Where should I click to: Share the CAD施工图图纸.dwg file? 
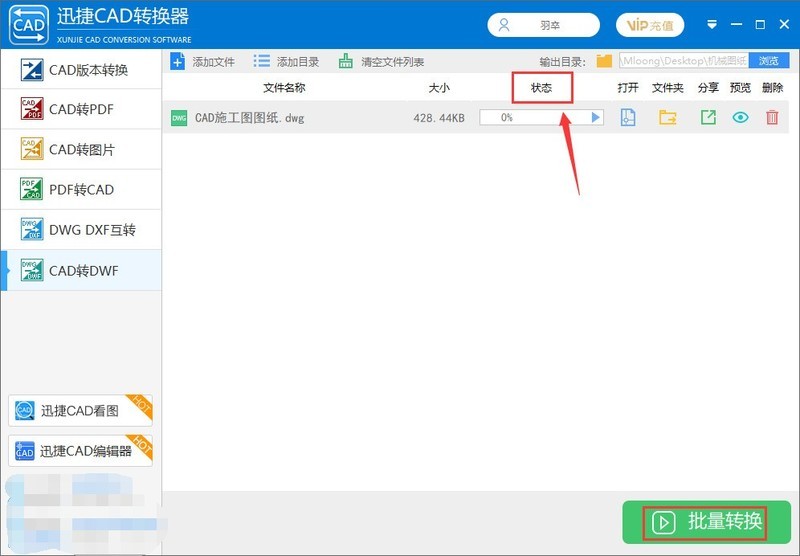click(708, 118)
